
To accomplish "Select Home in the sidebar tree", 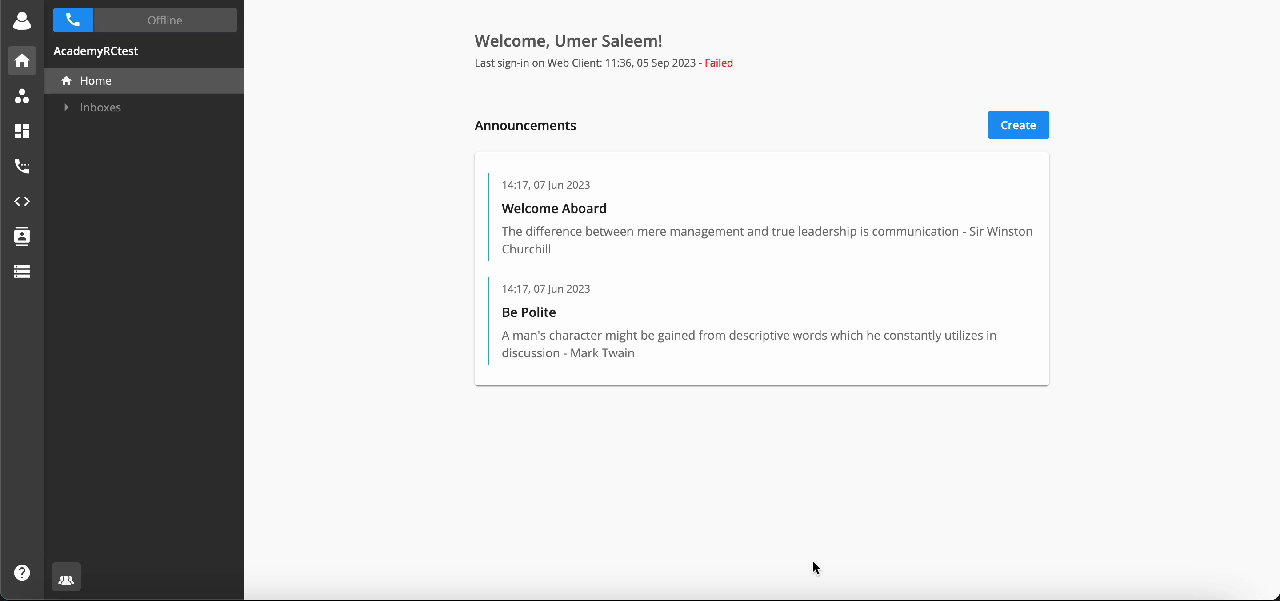I will (x=144, y=81).
